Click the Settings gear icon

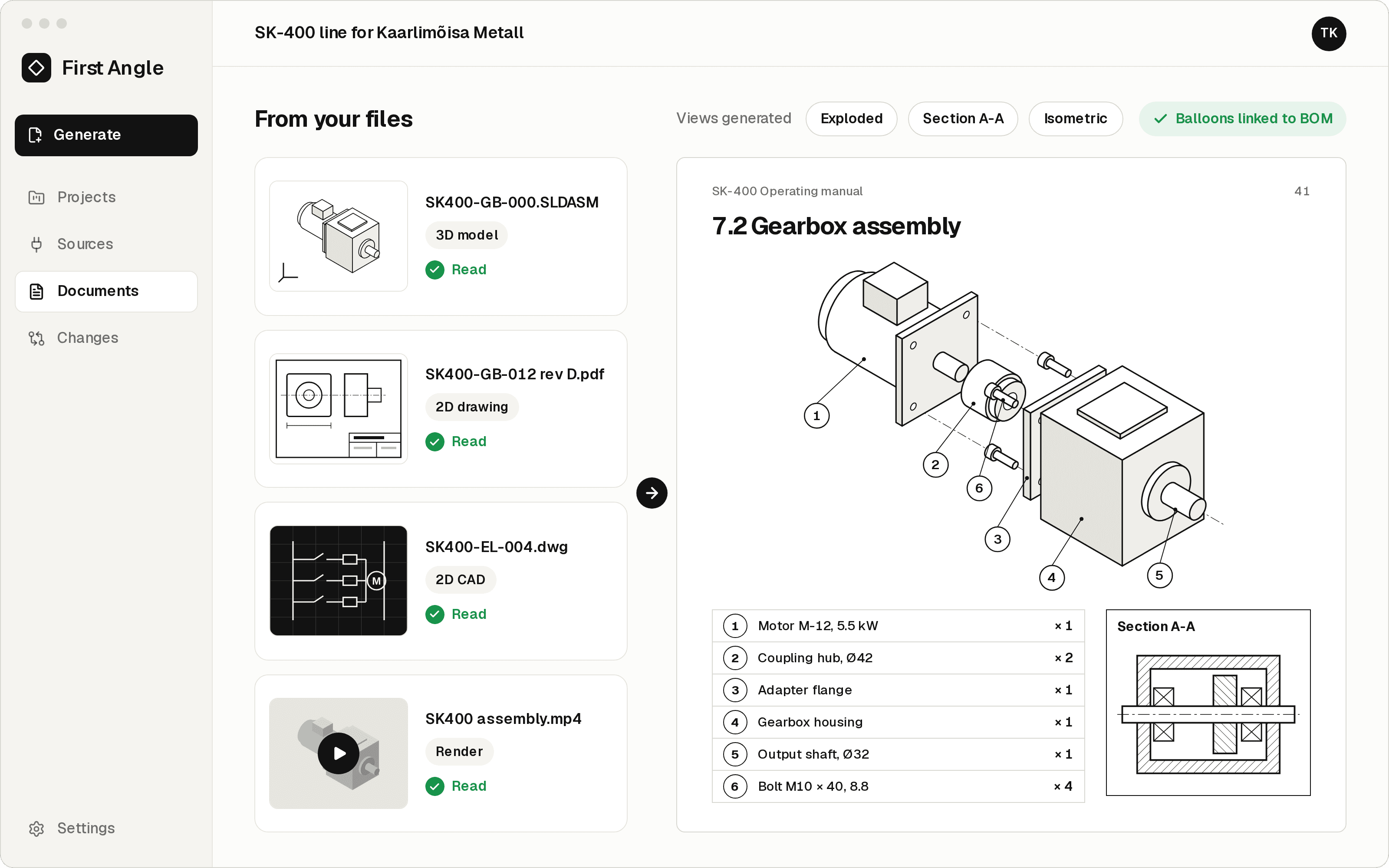coord(37,829)
